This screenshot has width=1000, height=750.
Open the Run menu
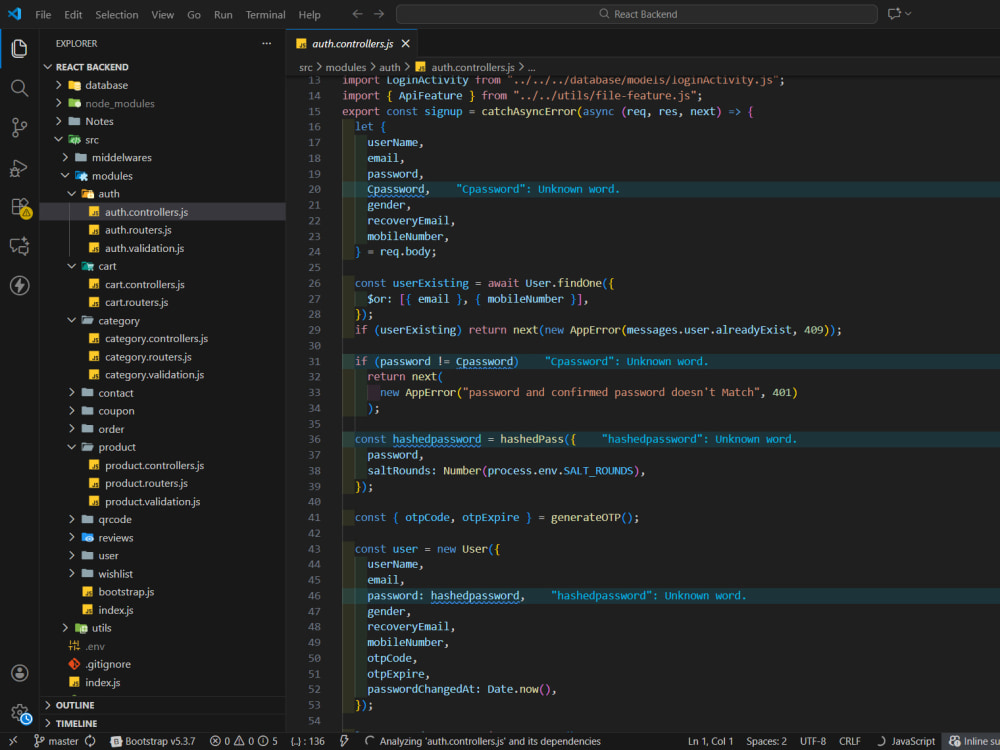[223, 15]
